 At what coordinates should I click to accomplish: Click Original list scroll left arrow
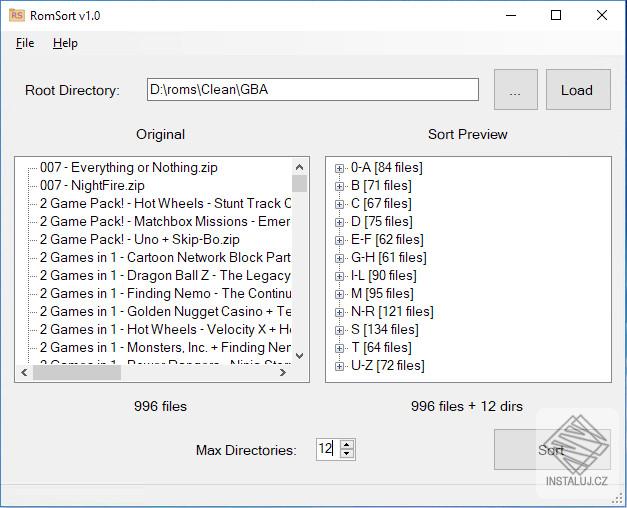pos(24,372)
